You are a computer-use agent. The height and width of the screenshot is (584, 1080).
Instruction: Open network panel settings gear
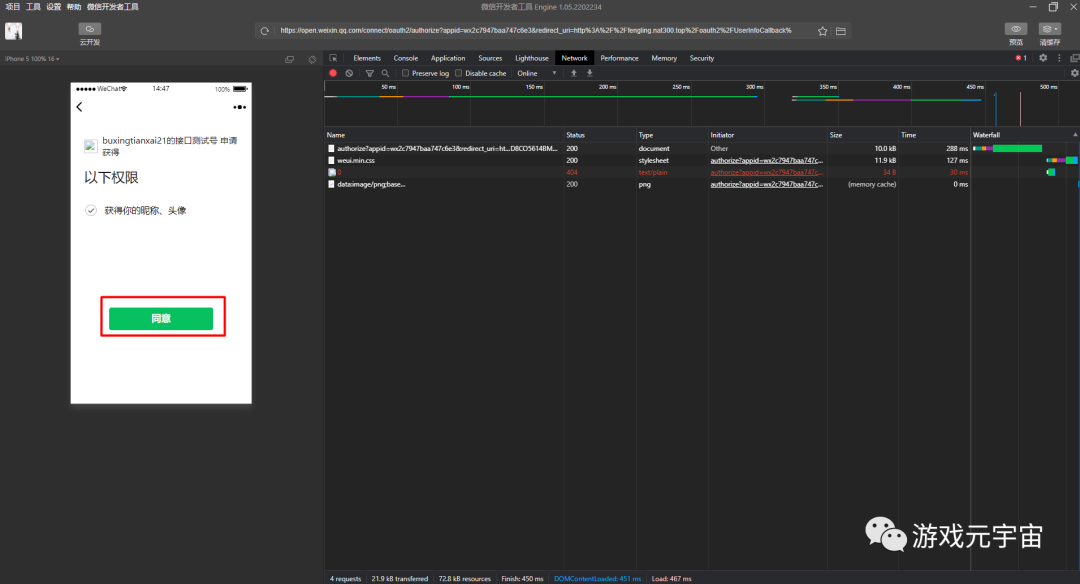[x=1074, y=73]
